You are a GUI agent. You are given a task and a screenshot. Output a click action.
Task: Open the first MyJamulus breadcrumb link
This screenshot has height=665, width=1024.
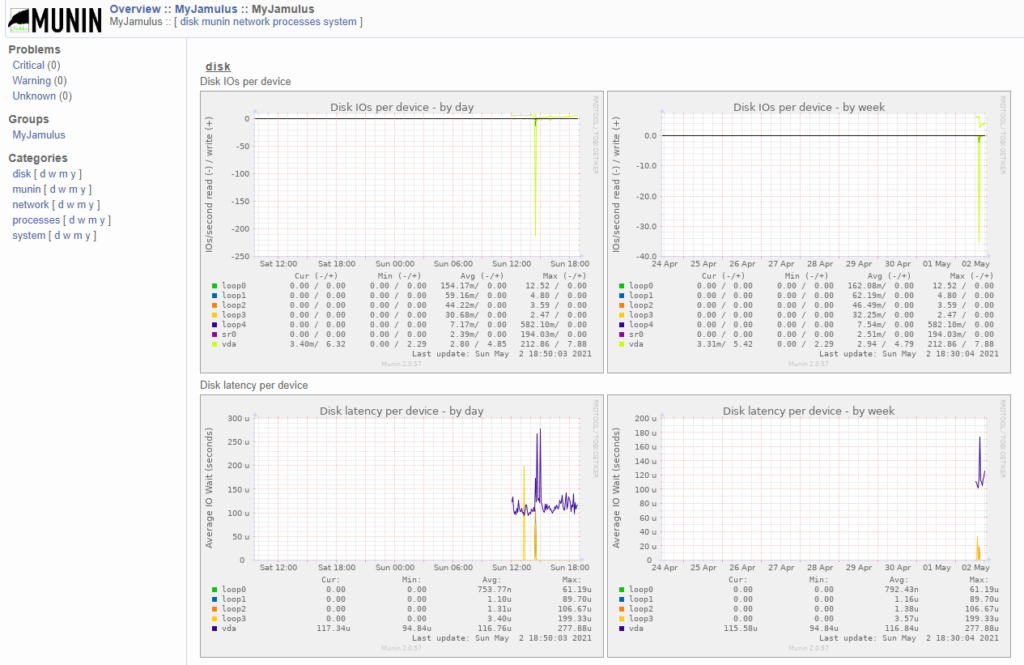tap(206, 9)
